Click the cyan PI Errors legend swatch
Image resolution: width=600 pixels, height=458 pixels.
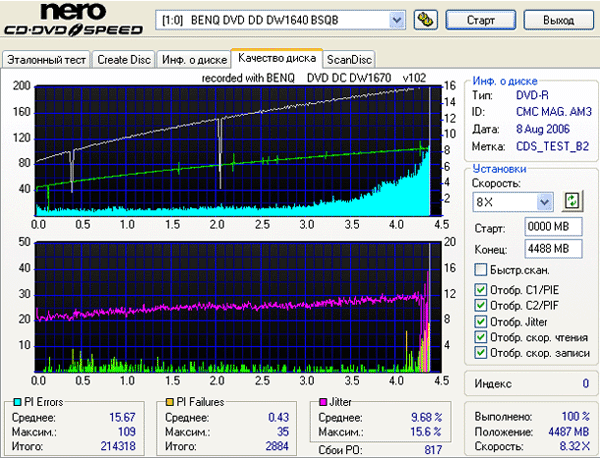tap(9, 401)
